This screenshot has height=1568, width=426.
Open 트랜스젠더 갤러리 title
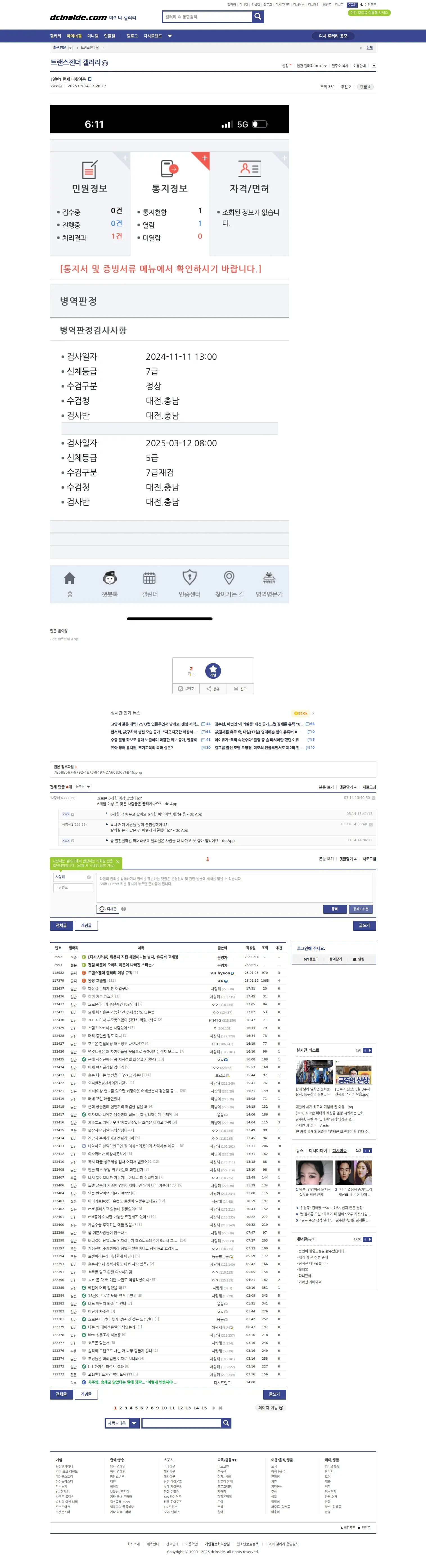click(75, 63)
